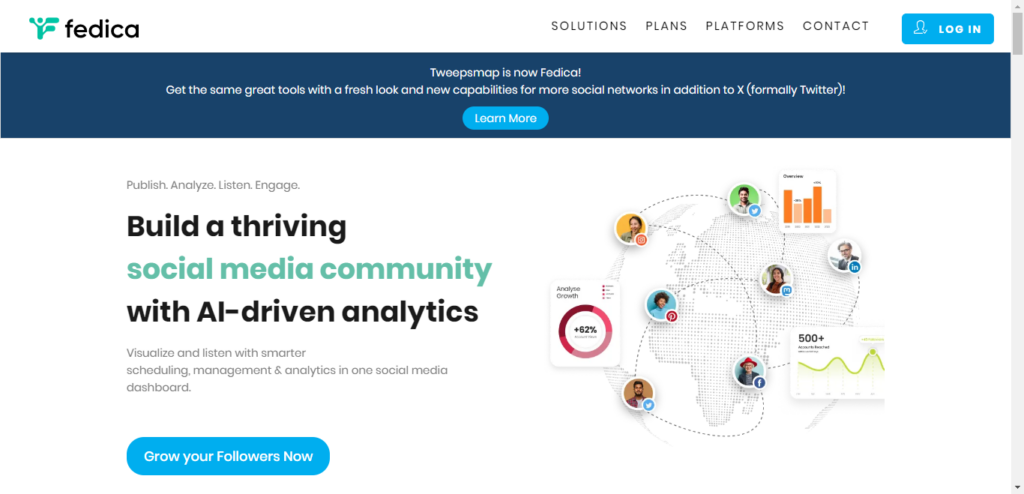Click the Analyse Growth +62% donut card
Screen dimensions: 1024x494
point(585,323)
